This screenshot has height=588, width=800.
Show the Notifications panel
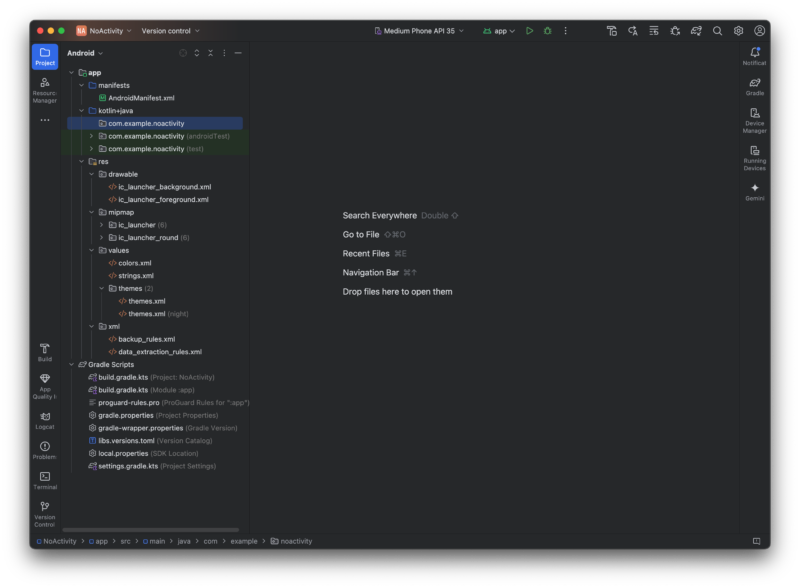tap(754, 56)
